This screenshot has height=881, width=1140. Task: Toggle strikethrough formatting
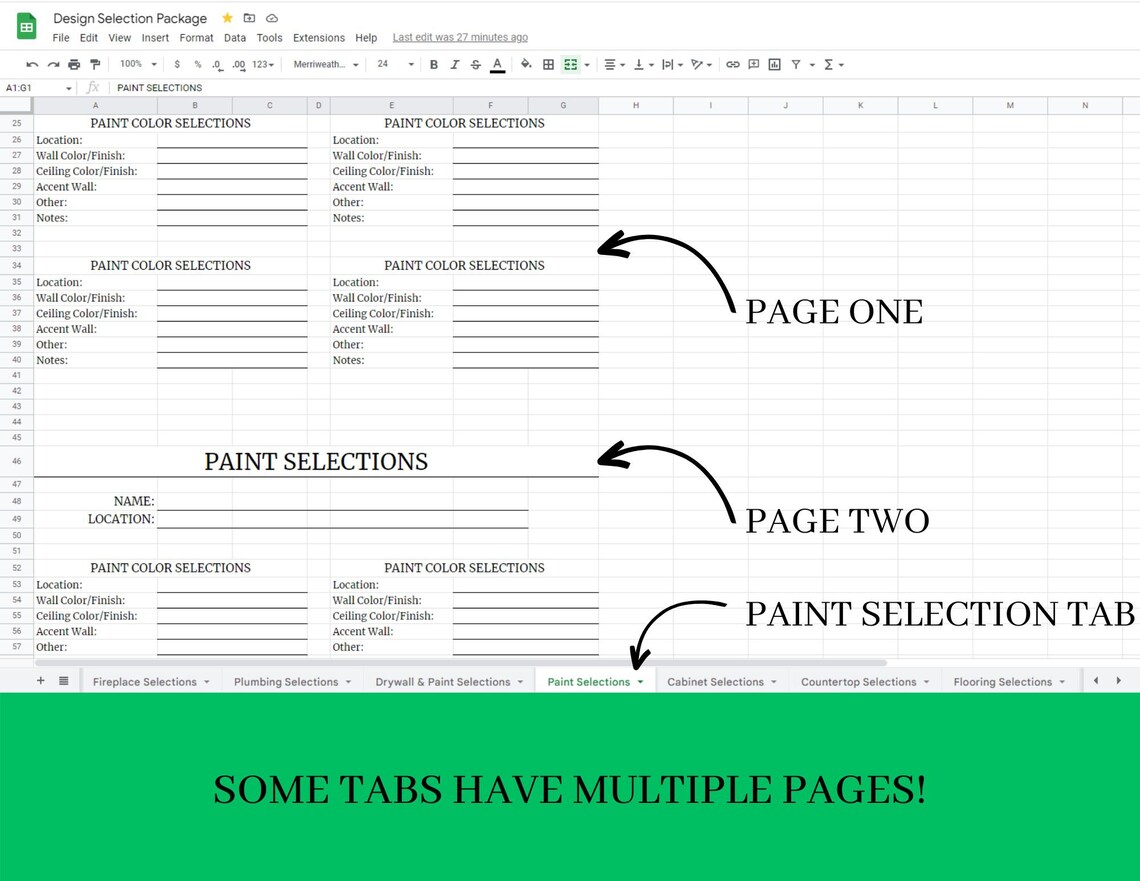(x=476, y=64)
